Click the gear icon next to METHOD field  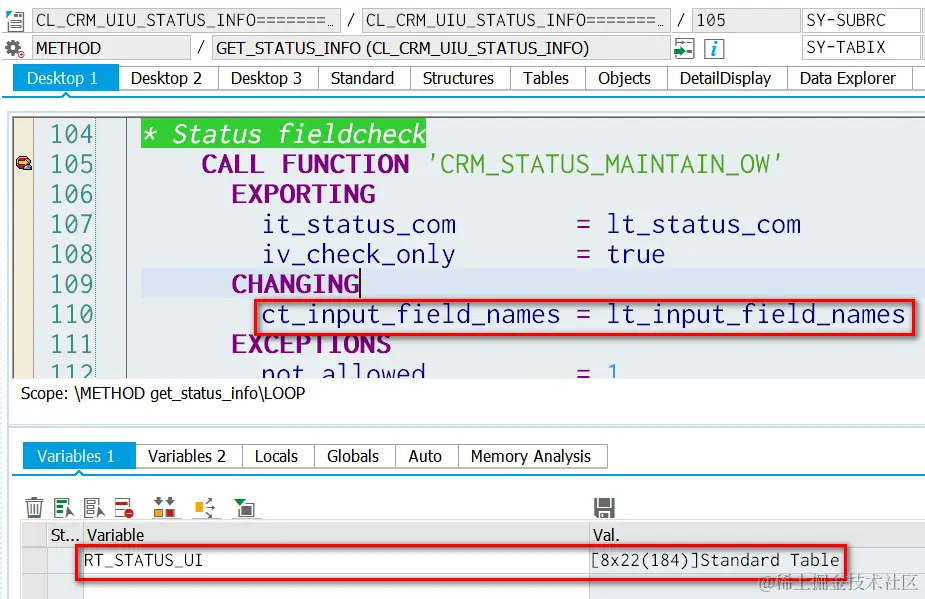pos(14,48)
